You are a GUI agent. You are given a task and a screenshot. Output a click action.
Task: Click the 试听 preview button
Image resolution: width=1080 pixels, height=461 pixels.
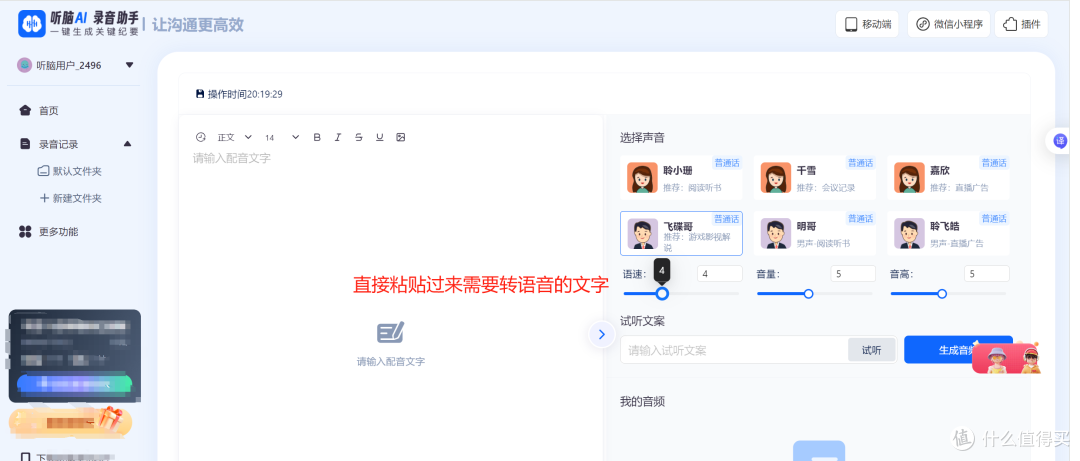(x=871, y=350)
